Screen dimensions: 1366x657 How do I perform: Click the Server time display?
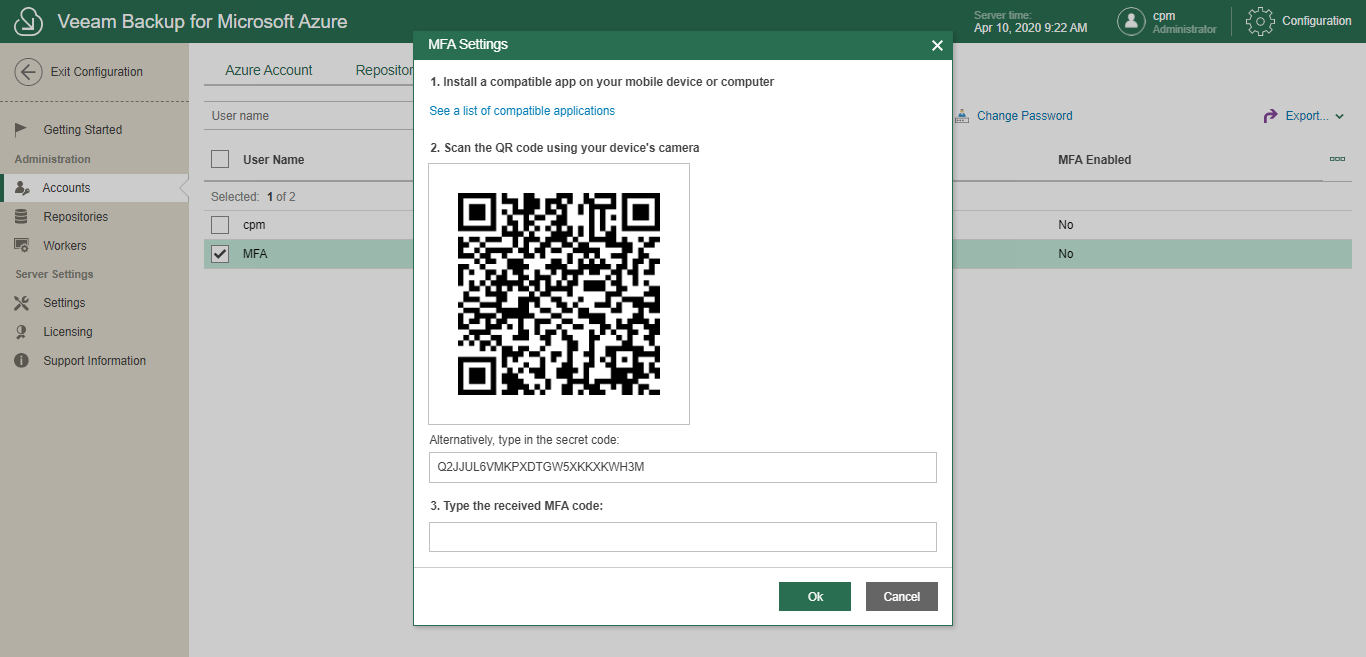[x=1030, y=21]
